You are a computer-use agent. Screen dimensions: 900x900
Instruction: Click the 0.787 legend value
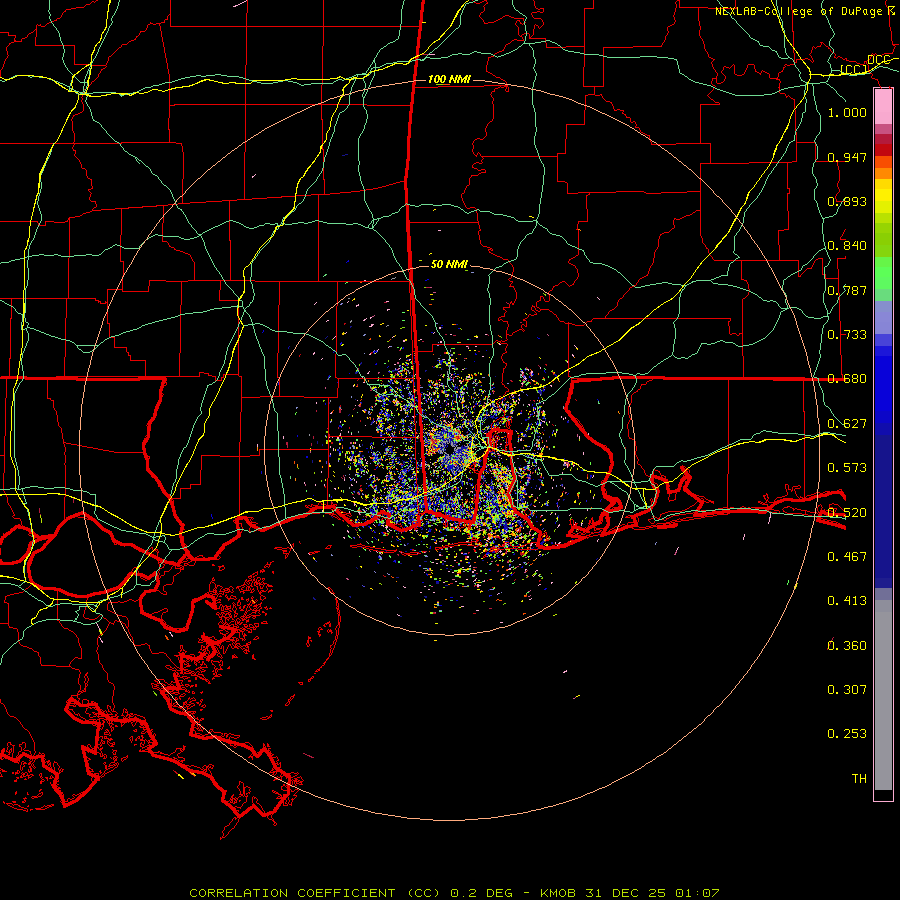pyautogui.click(x=847, y=290)
